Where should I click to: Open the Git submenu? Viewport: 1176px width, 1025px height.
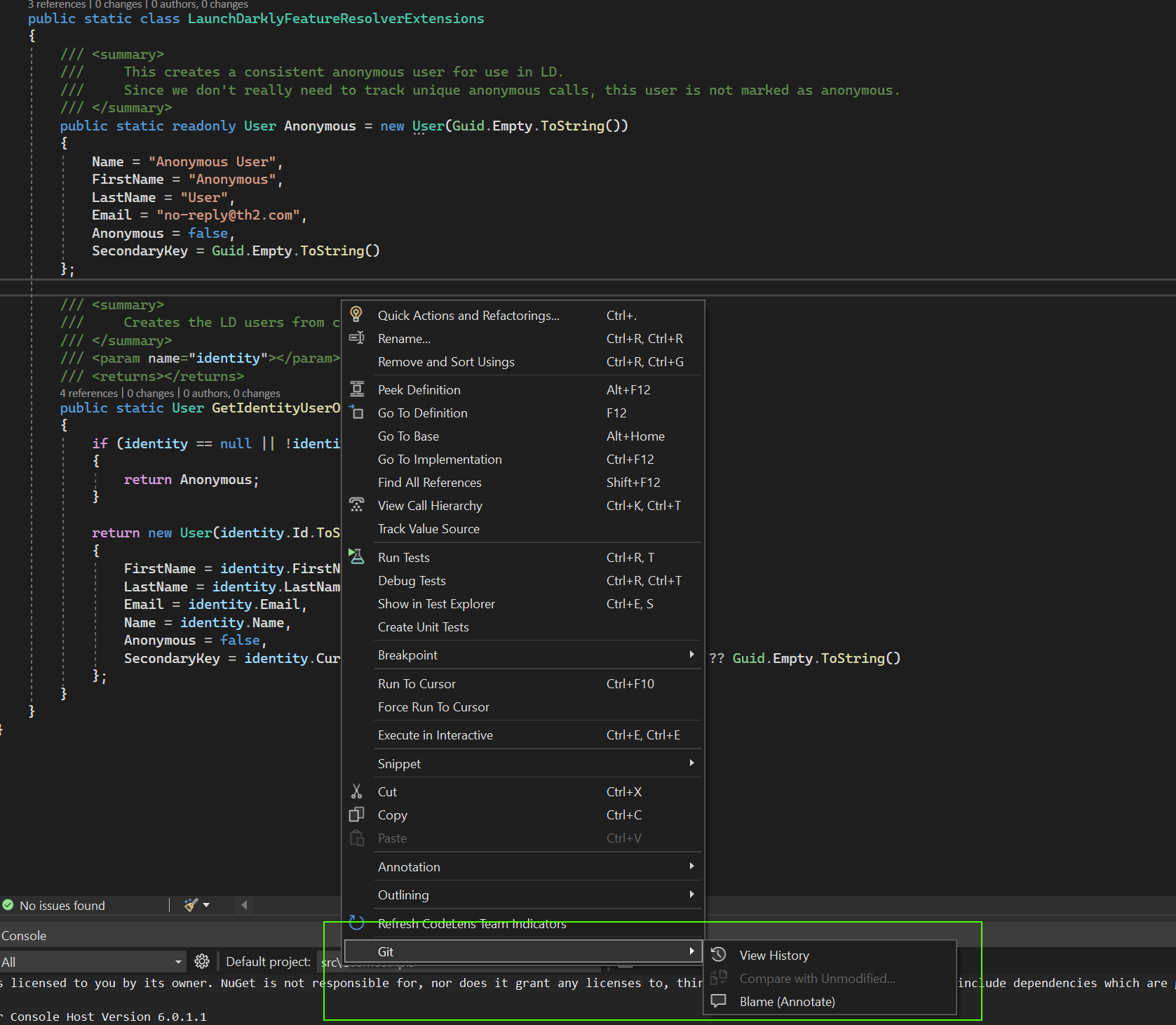click(522, 952)
